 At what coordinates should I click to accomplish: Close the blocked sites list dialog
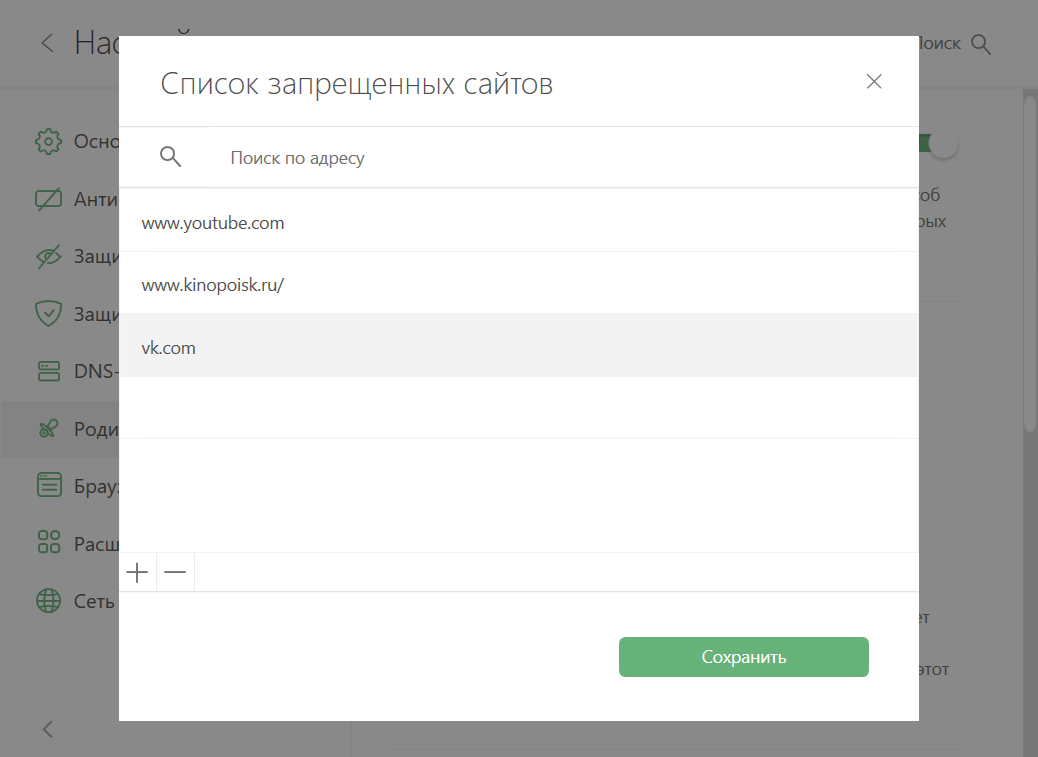point(874,81)
